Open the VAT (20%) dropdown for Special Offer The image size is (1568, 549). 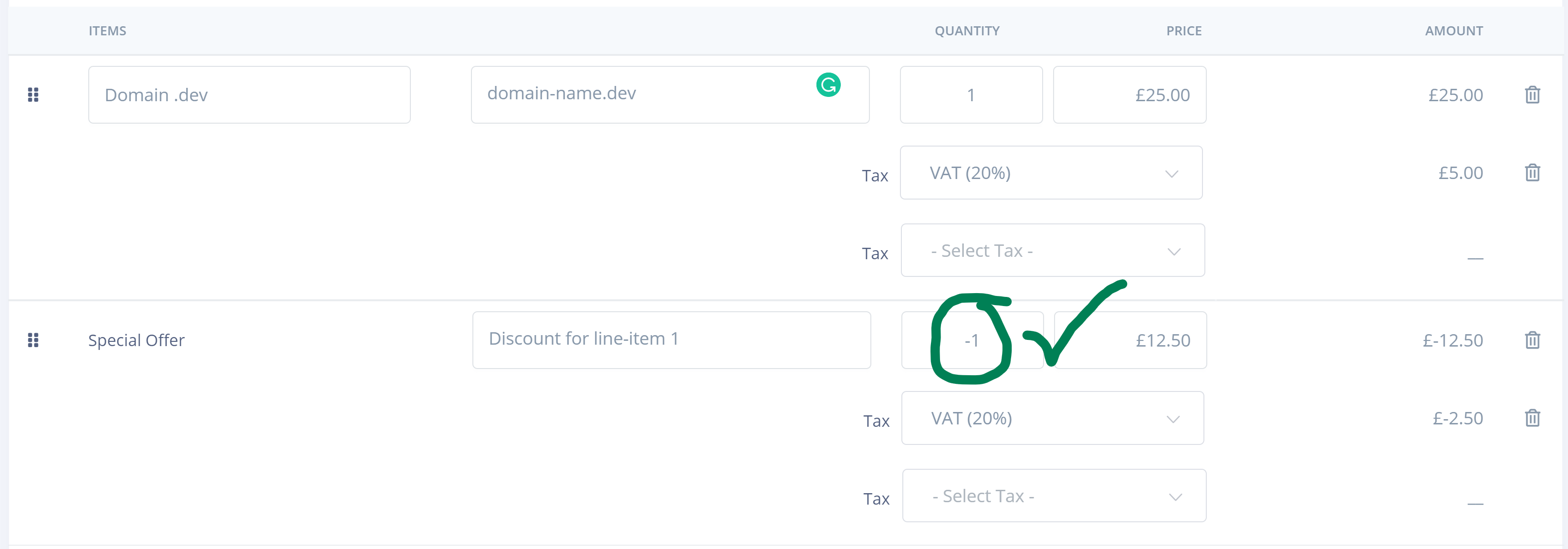click(1053, 418)
